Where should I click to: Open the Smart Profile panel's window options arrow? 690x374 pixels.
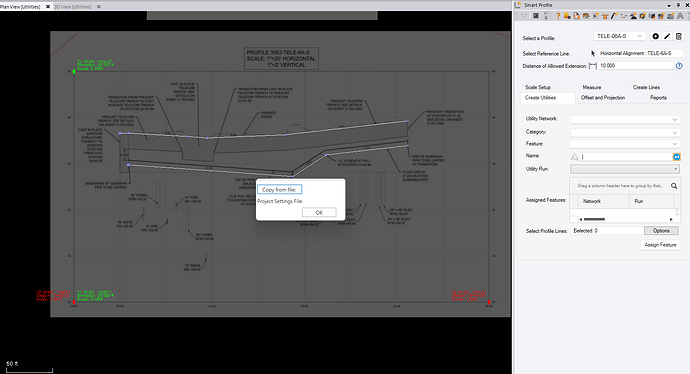[669, 5]
